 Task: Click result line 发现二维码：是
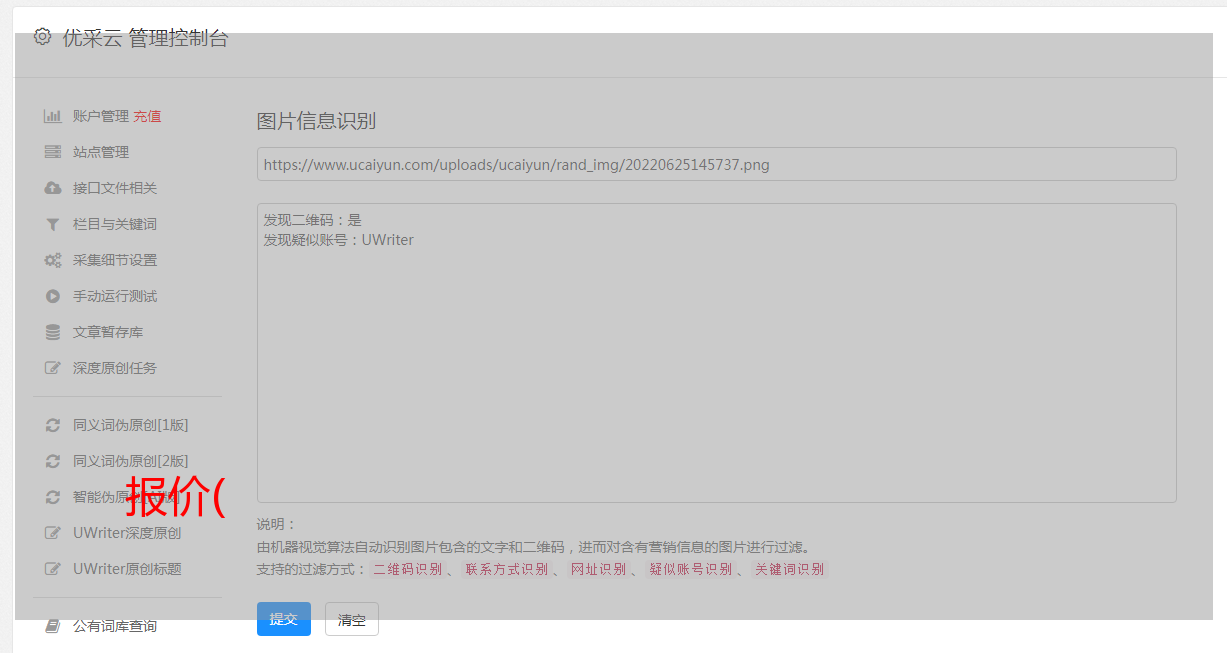coord(312,220)
